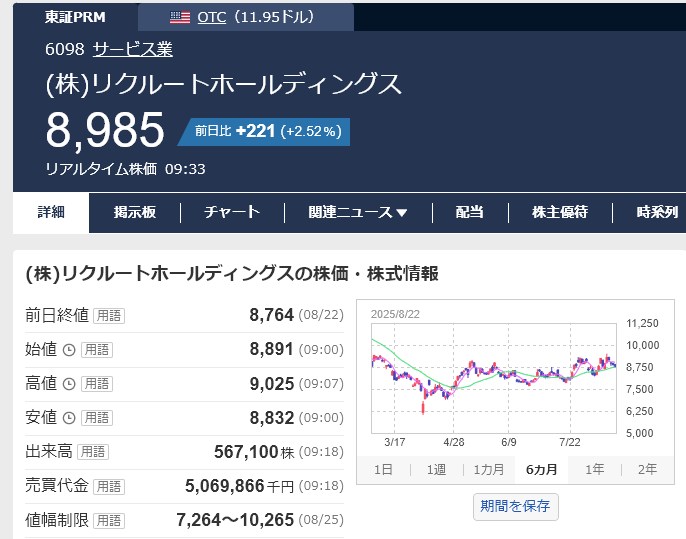Open the サービス業 sector link
This screenshot has width=686, height=539.
pos(133,49)
